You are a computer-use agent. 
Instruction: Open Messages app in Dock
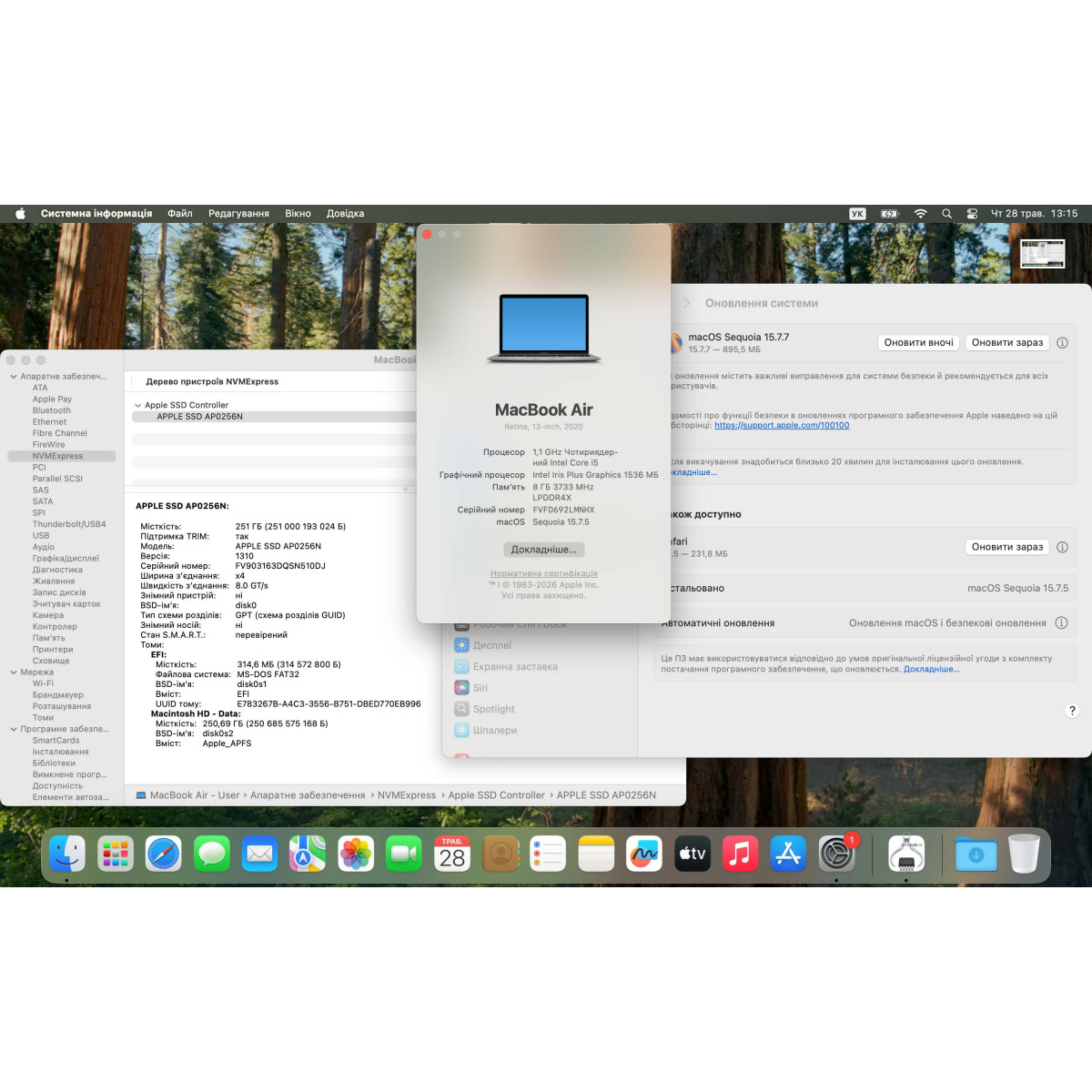click(x=212, y=854)
